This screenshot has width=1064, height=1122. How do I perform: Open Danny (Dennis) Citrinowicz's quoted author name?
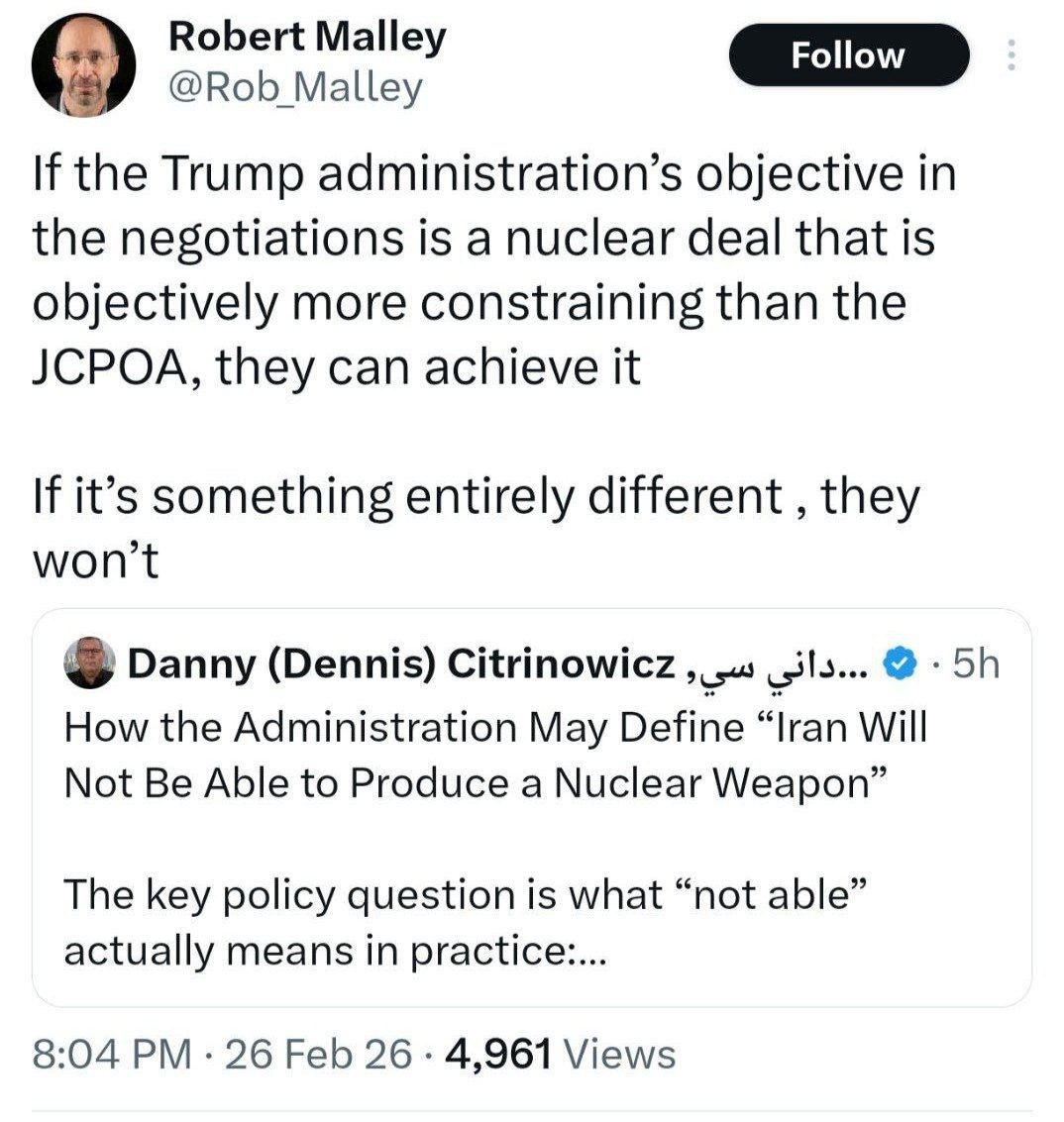[401, 664]
